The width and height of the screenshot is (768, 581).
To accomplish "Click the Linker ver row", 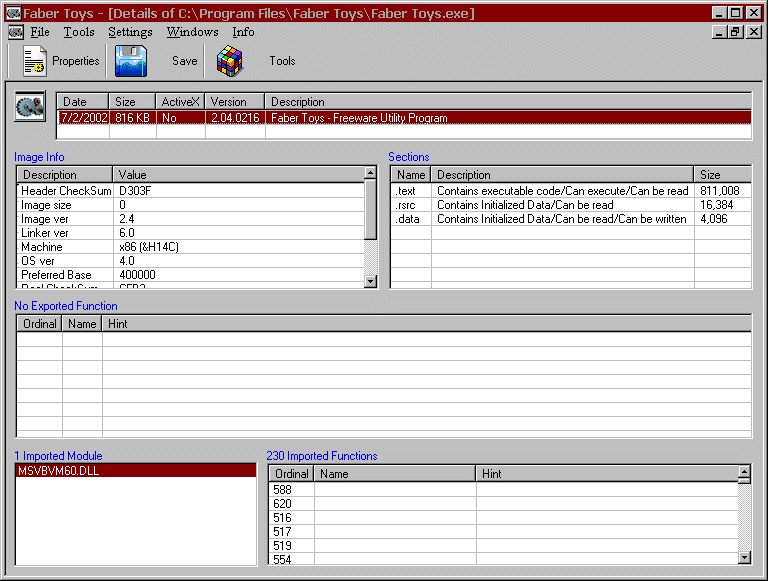I will [191, 233].
